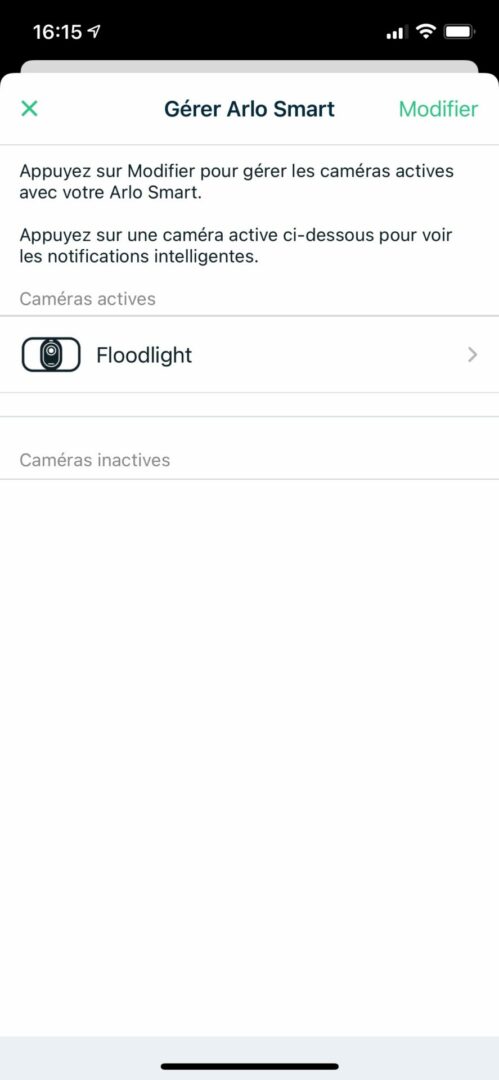Tap the 'Appuyez sur une caméra active' paragraph

pos(236,247)
